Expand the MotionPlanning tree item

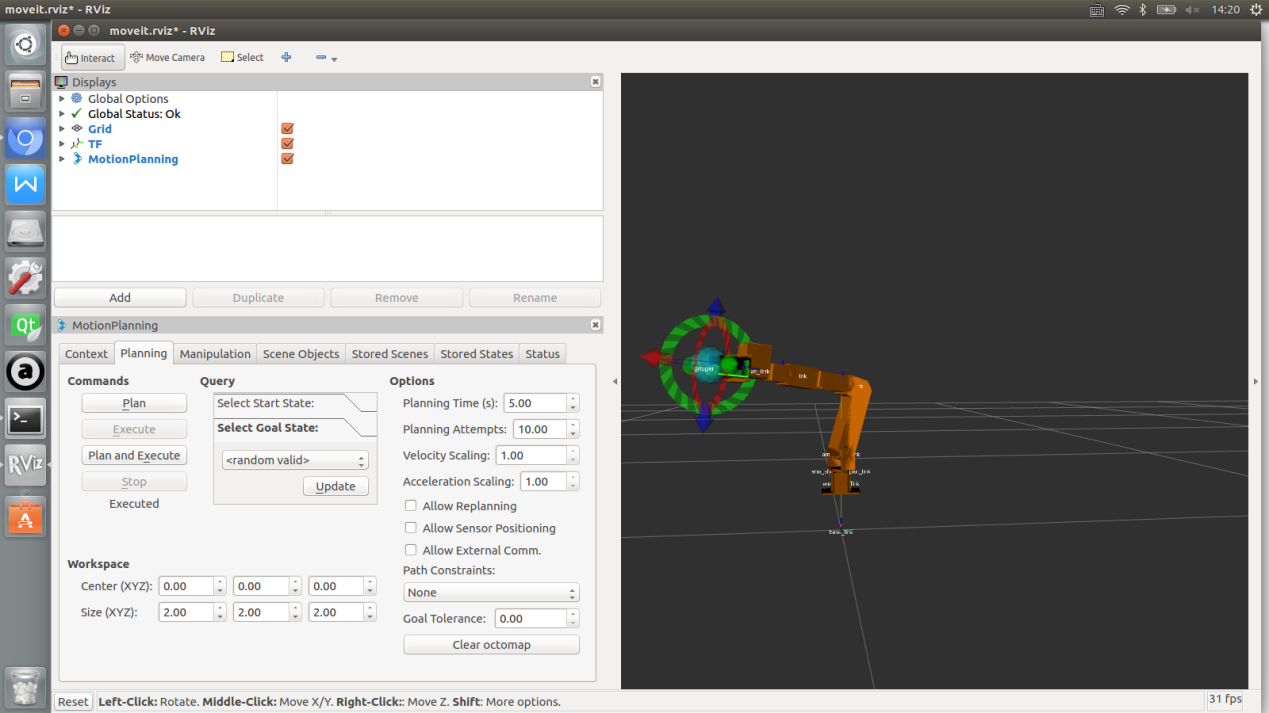pyautogui.click(x=62, y=159)
